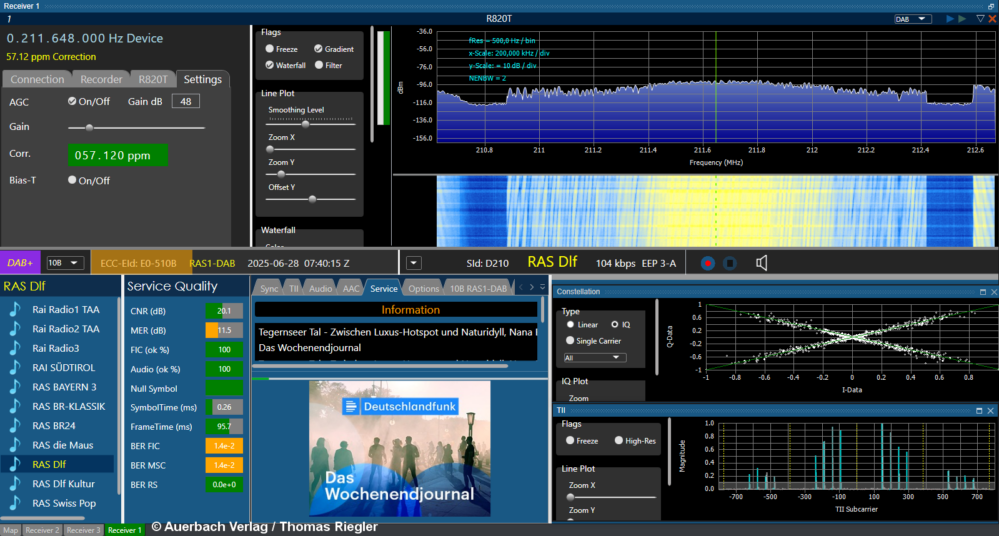The height and width of the screenshot is (536, 999).
Task: Click the 057.120 ppm correction field
Action: (x=118, y=155)
